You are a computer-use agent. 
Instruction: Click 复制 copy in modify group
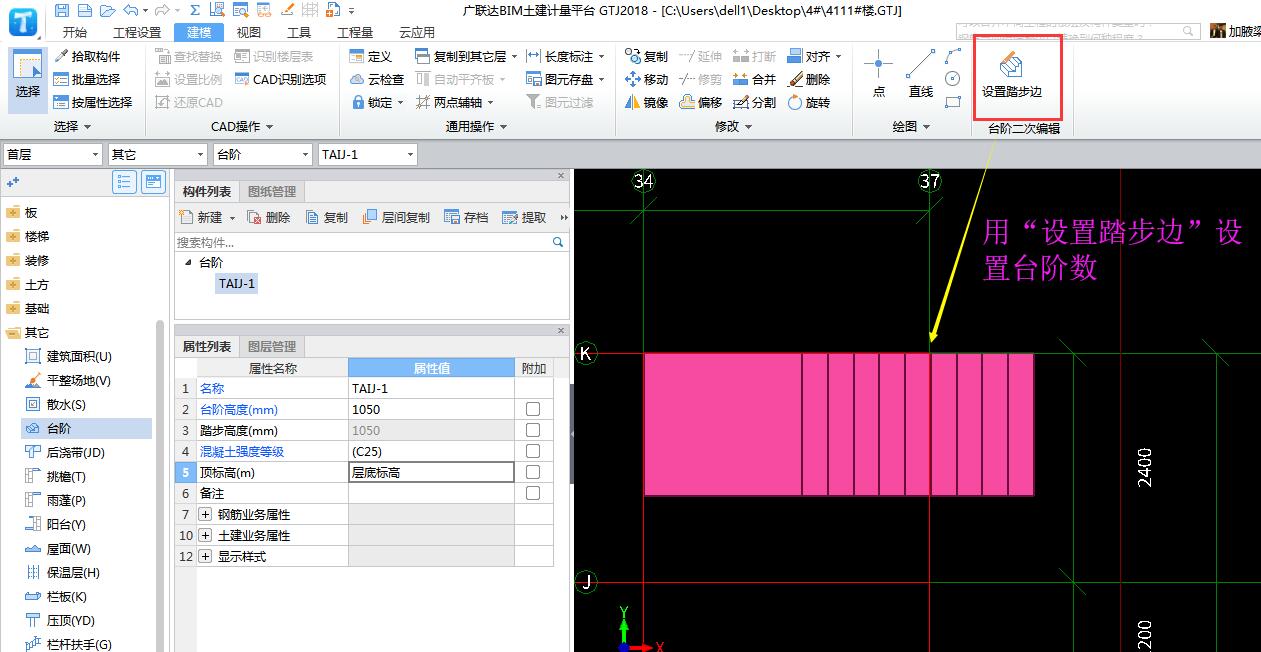646,56
